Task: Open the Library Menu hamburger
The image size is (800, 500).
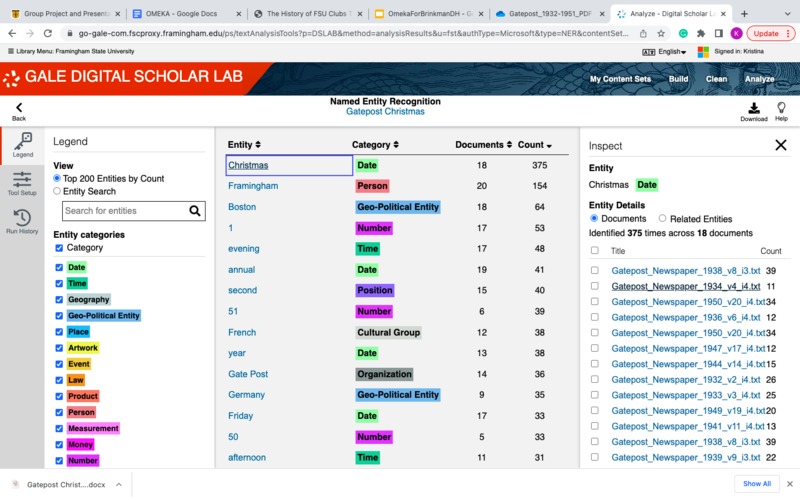Action: click(x=11, y=51)
